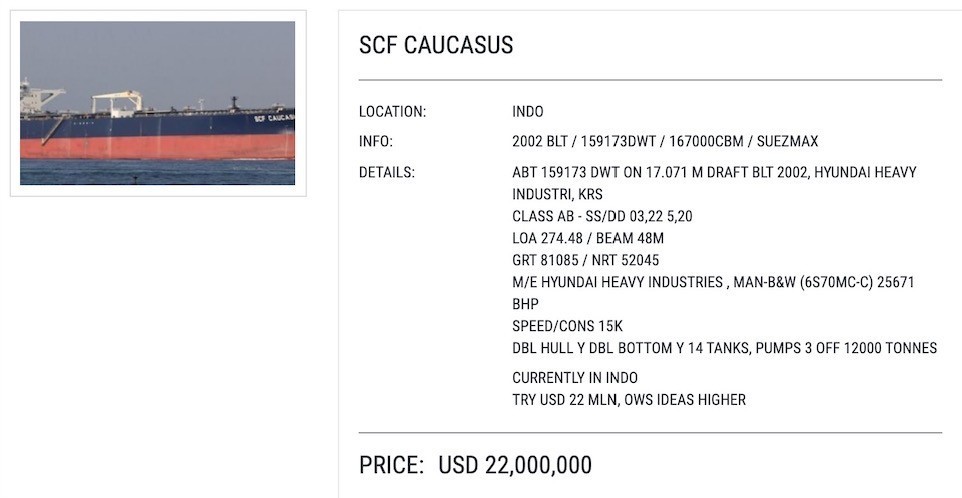The image size is (962, 498).
Task: Click the ABT 159173 DWT draft line
Action: 714,172
